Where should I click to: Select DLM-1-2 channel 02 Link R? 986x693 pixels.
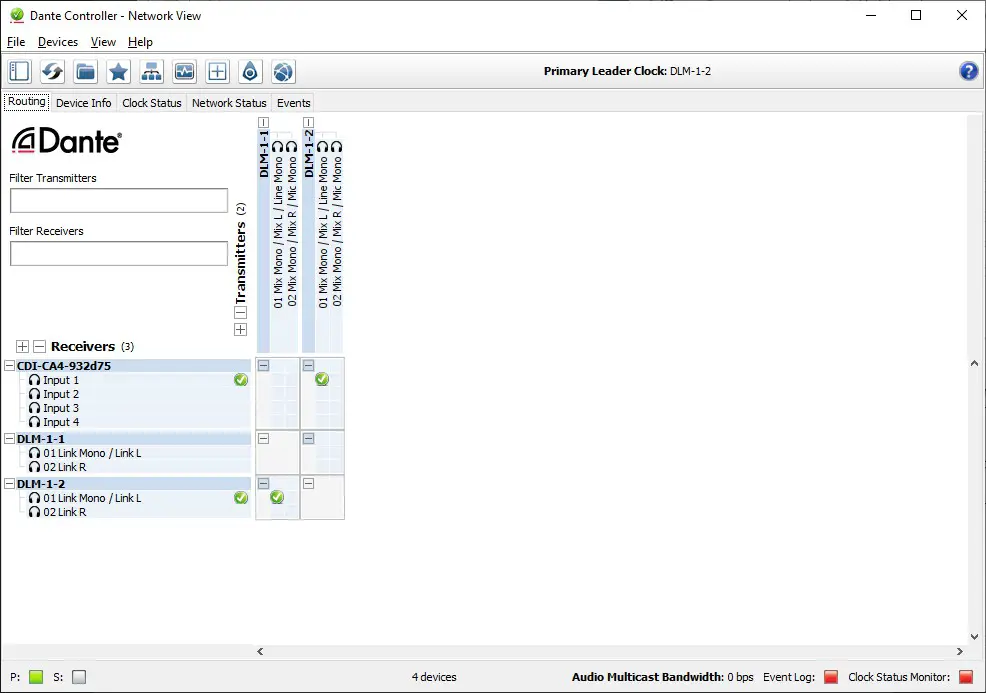pos(65,513)
